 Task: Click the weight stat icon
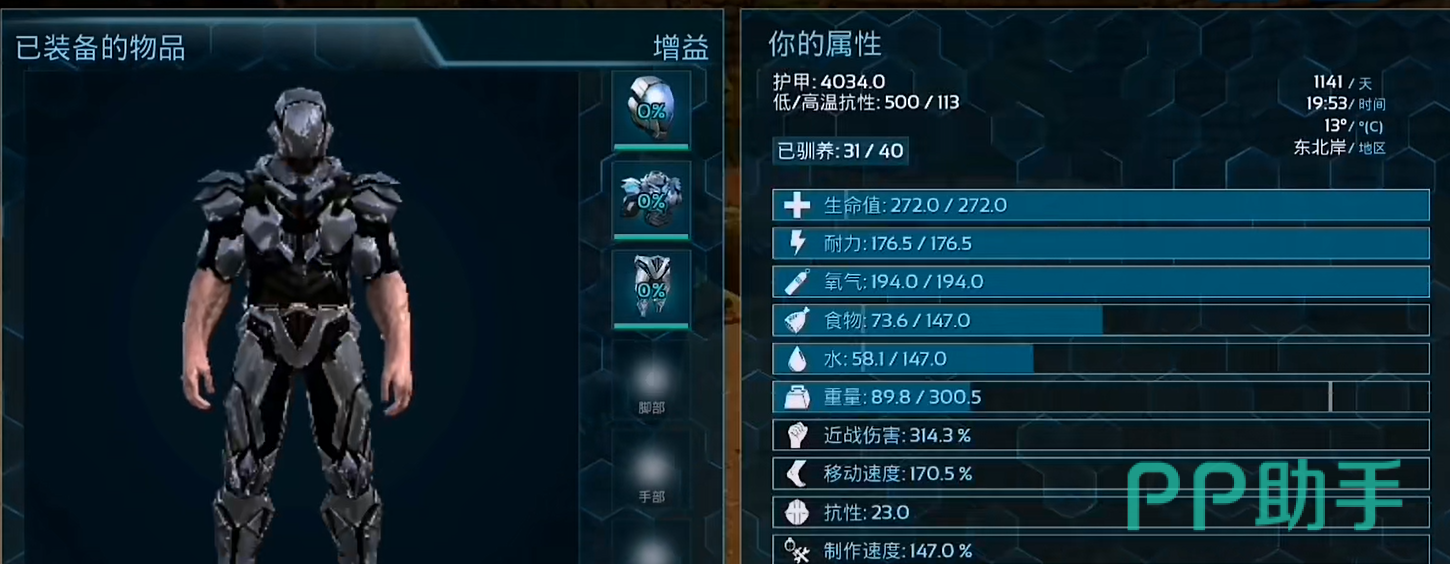[x=796, y=397]
